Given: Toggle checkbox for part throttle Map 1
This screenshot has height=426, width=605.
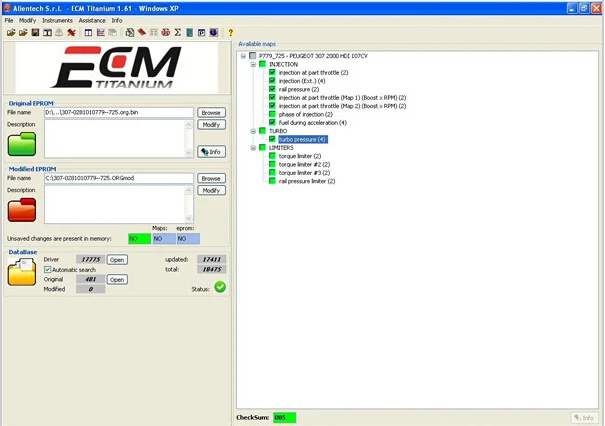Looking at the screenshot, I should click(272, 97).
